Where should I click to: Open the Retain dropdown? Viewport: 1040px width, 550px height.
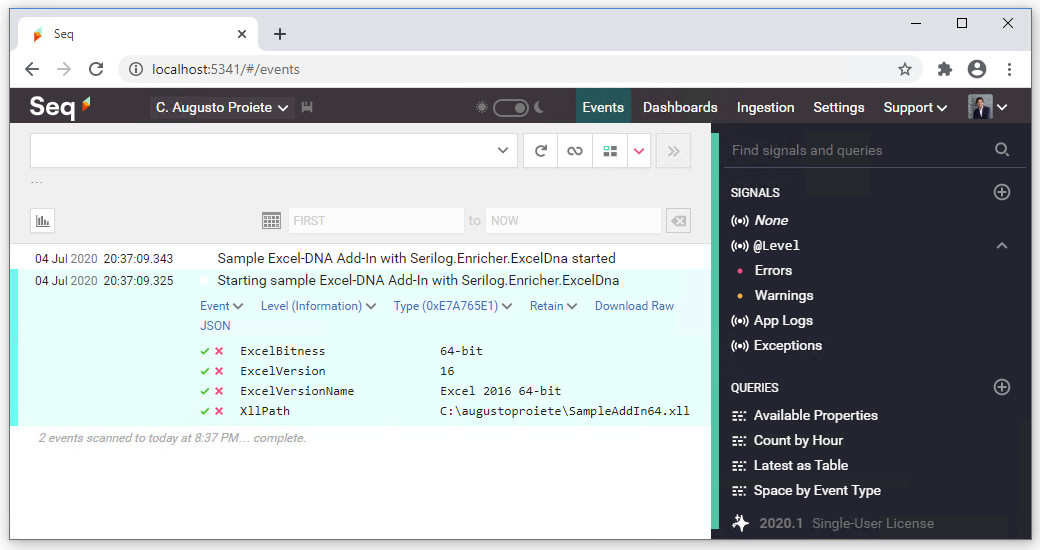(553, 306)
